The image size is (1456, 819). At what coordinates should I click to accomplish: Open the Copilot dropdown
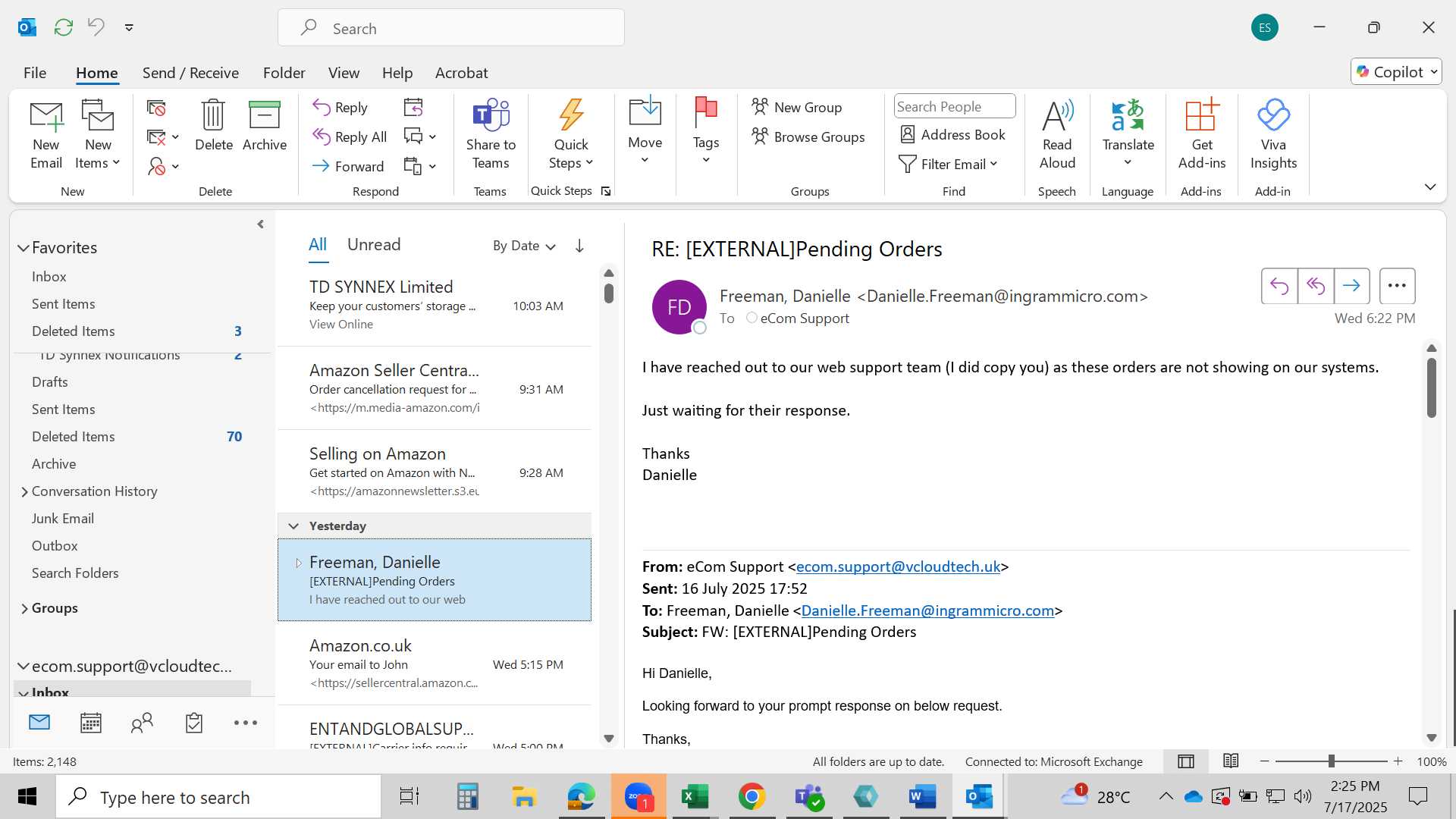coord(1396,72)
